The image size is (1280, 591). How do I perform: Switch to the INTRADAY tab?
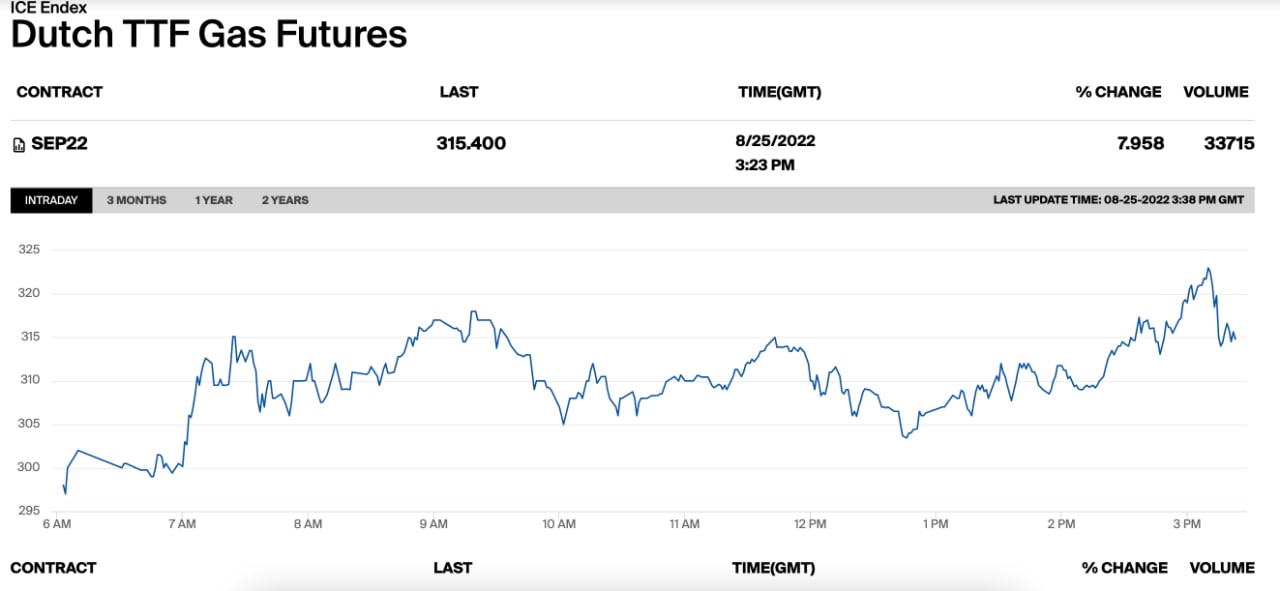click(51, 200)
